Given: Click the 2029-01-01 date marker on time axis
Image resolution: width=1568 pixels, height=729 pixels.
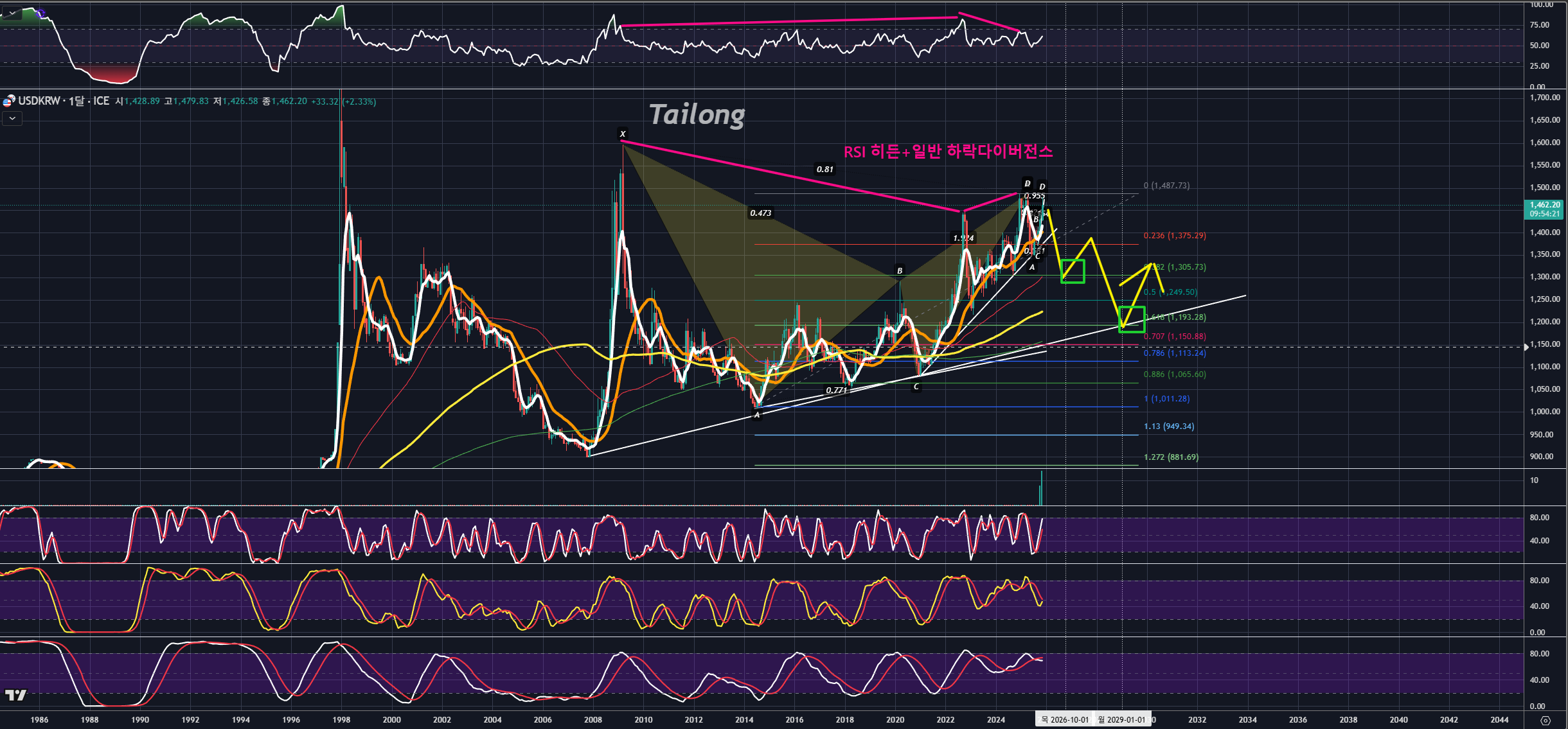Looking at the screenshot, I should click(1121, 719).
